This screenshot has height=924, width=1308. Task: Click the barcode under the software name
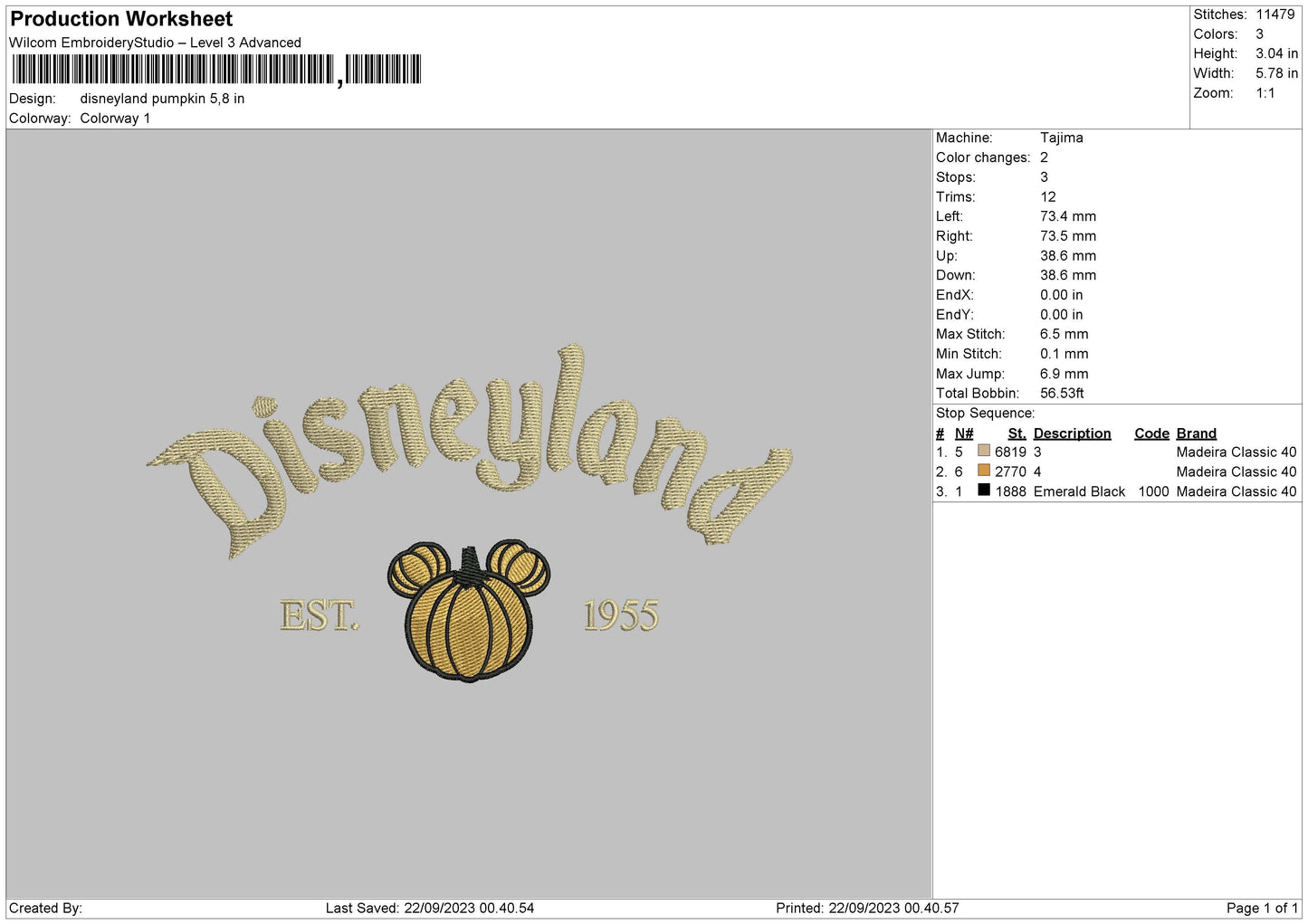click(216, 70)
